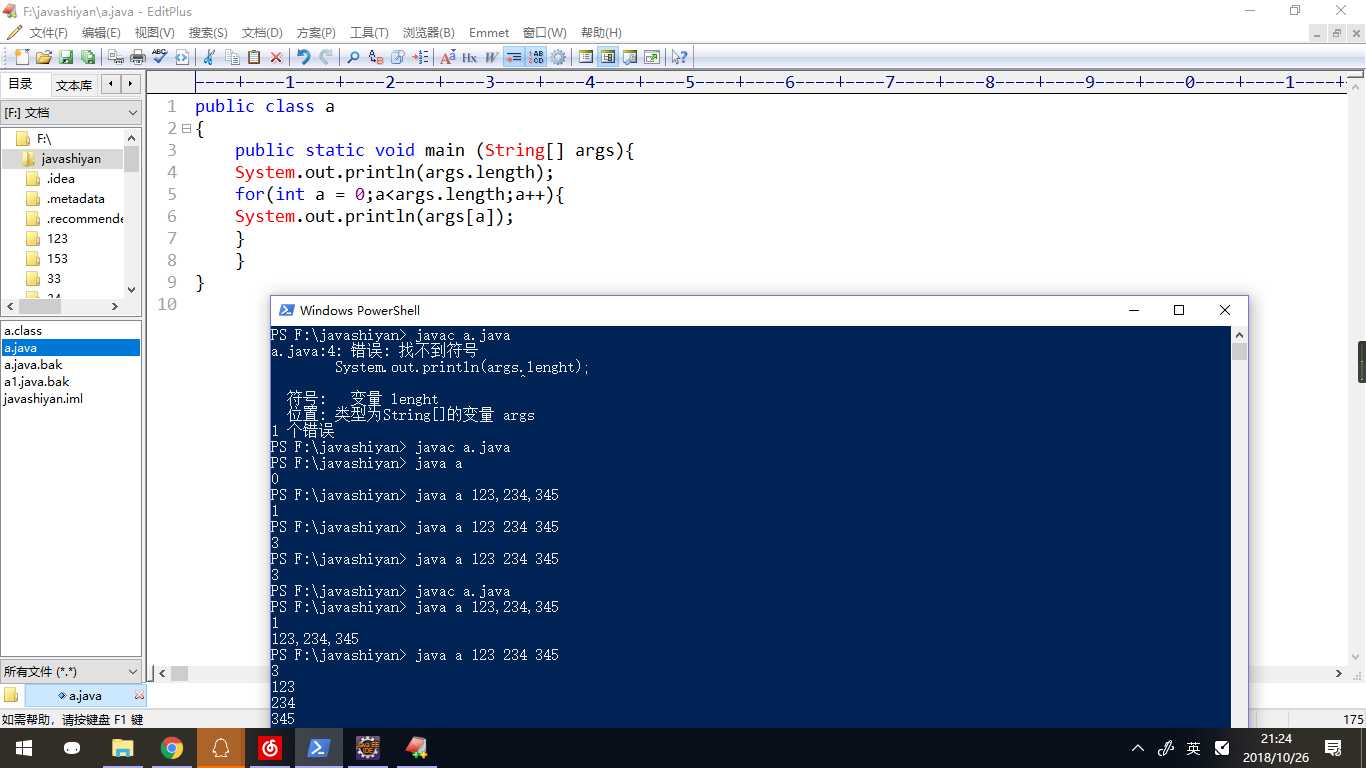Close the a.java document tab
Image resolution: width=1366 pixels, height=768 pixels.
pos(139,695)
